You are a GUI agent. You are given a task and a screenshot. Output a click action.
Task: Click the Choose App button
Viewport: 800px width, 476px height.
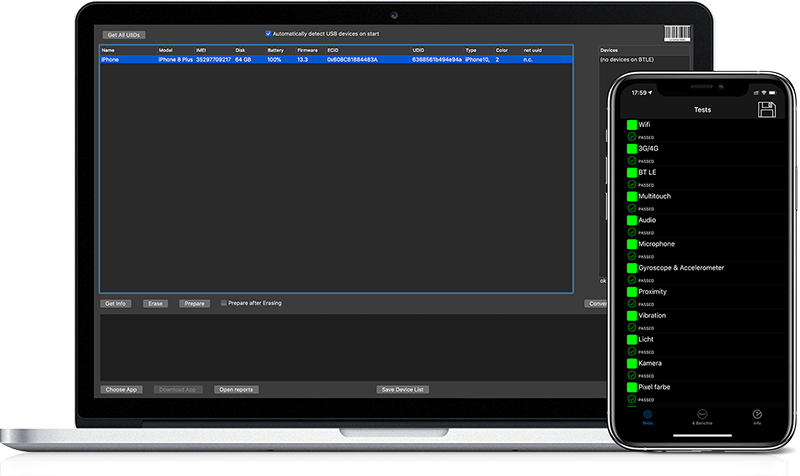point(121,390)
